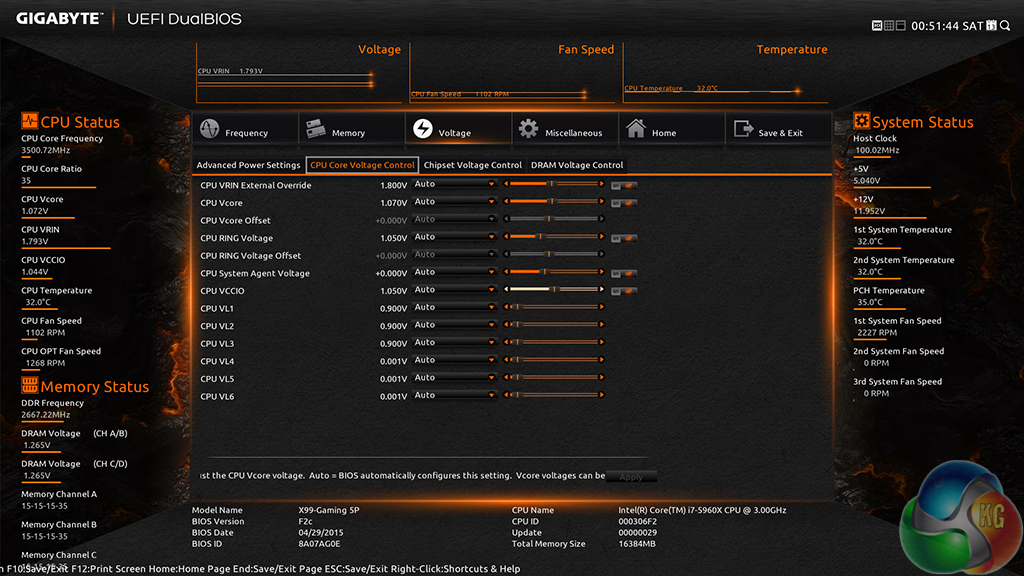Click the Apply button

(x=631, y=477)
